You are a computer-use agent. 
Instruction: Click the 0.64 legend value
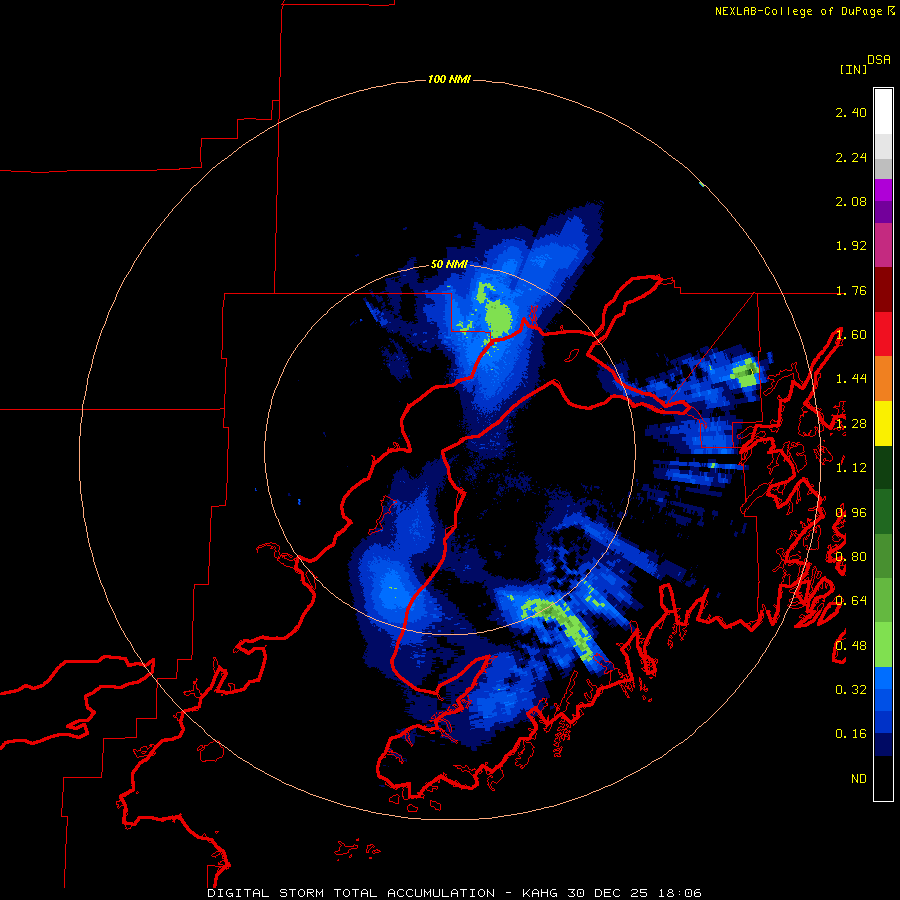851,601
